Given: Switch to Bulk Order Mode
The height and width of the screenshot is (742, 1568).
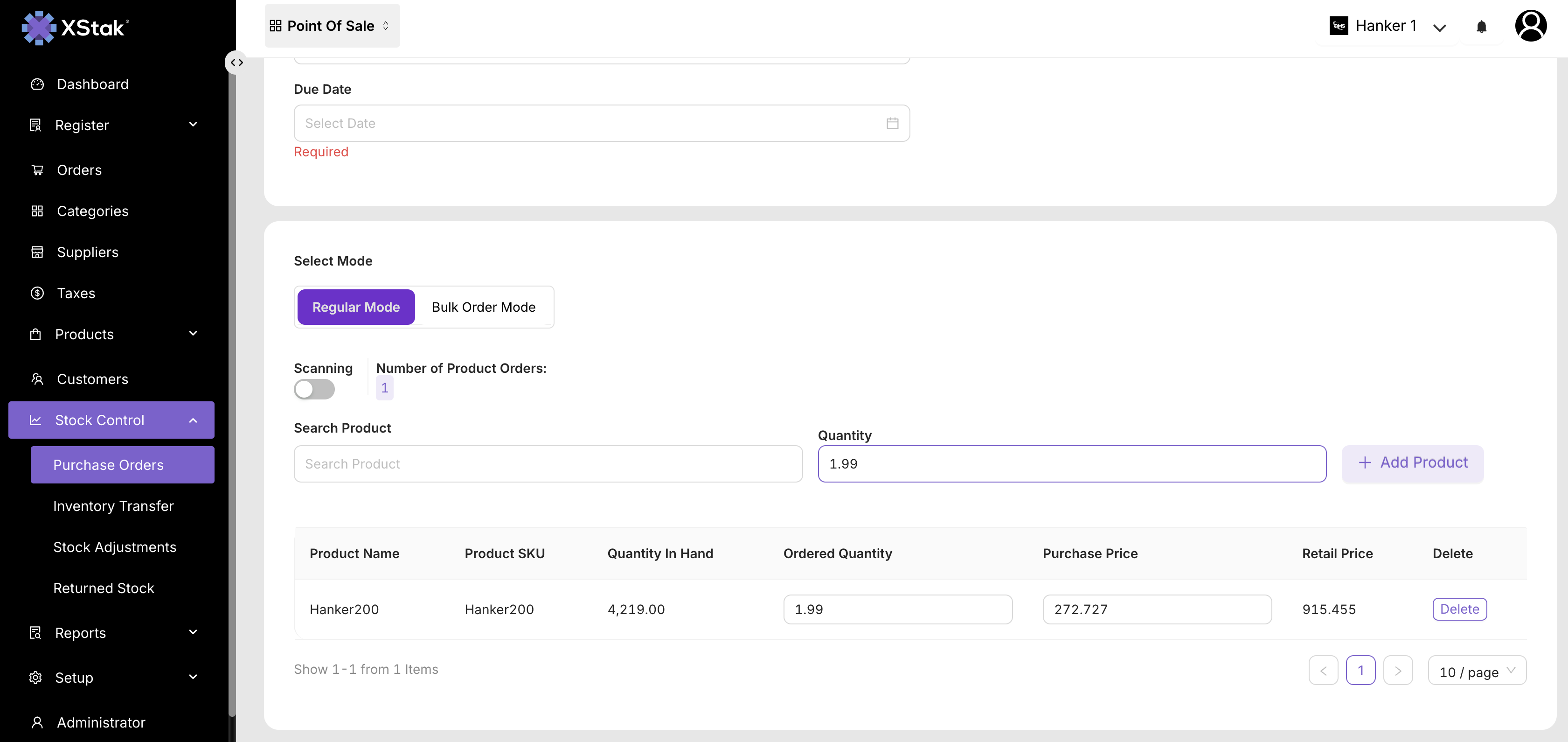Looking at the screenshot, I should (x=483, y=307).
